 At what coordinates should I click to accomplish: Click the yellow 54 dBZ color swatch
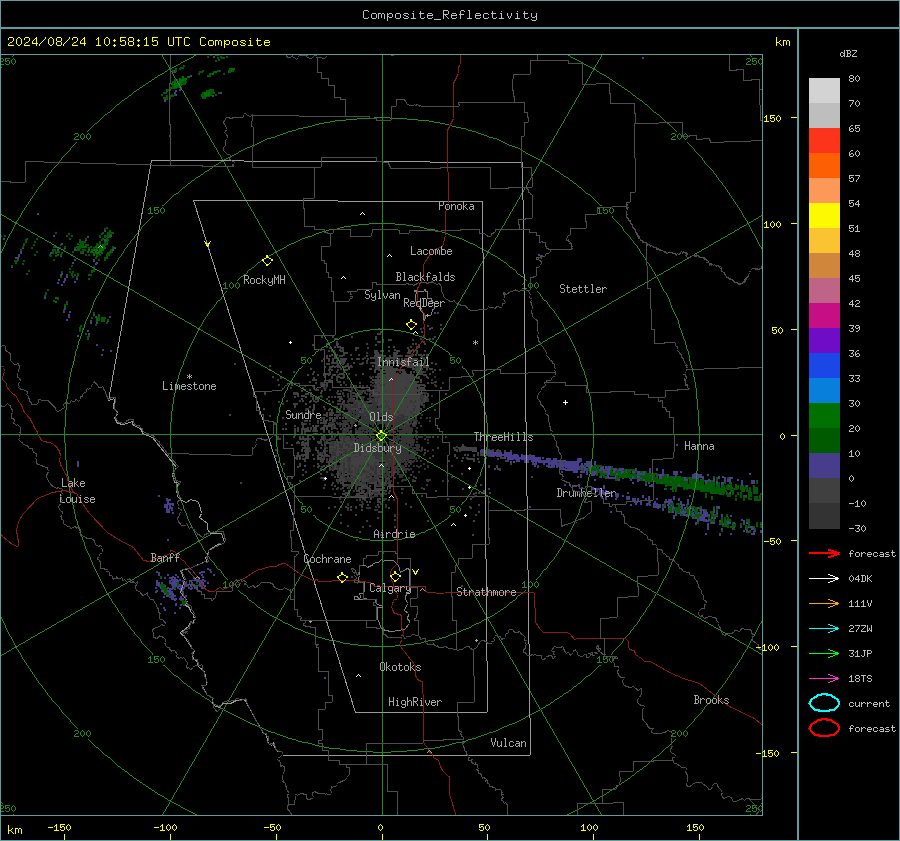pyautogui.click(x=824, y=216)
